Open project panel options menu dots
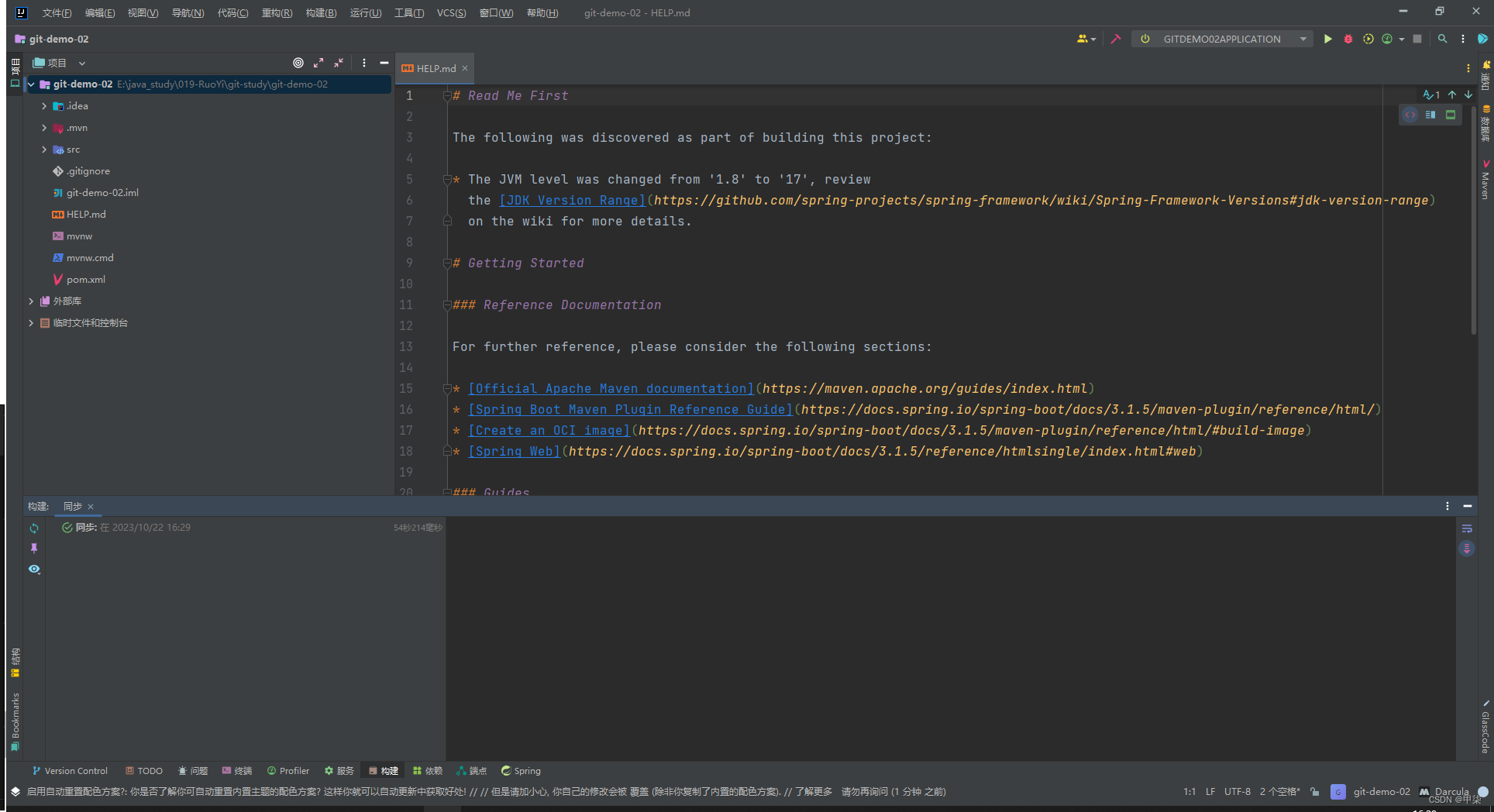The image size is (1494, 812). (364, 63)
